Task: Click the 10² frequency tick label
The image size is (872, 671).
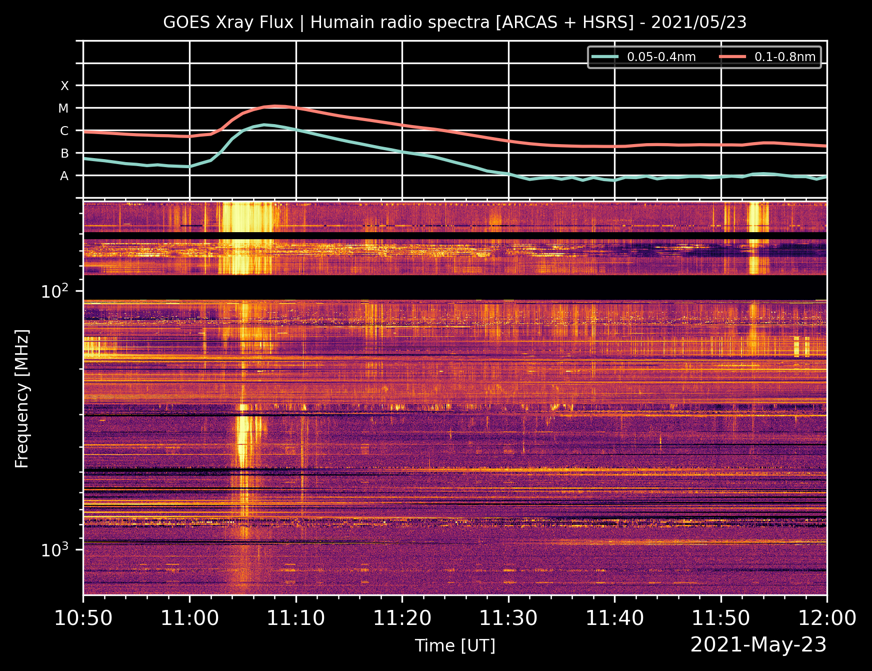Action: (55, 291)
